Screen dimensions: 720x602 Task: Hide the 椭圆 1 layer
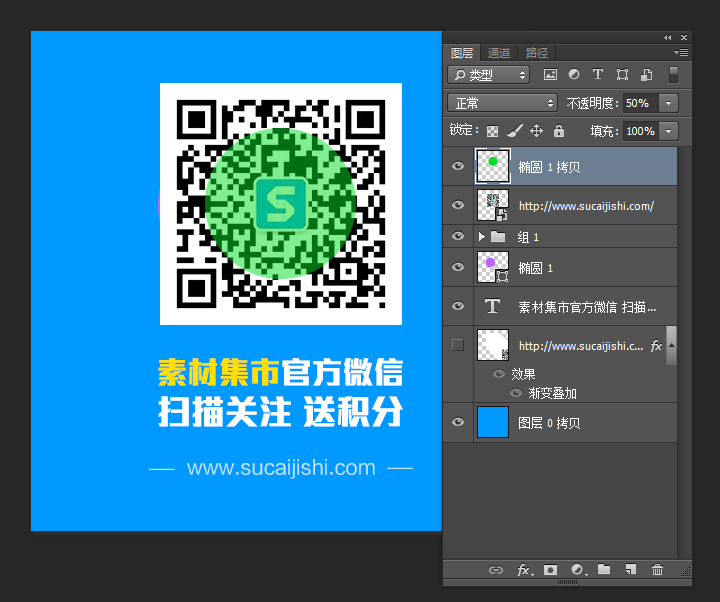point(458,267)
